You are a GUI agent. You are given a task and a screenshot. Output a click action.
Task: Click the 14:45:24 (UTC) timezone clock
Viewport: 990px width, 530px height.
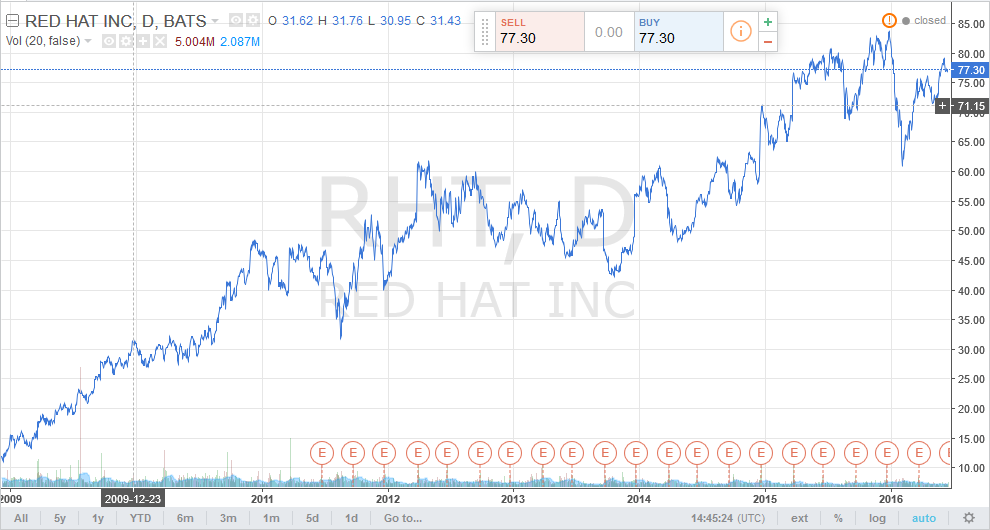[727, 518]
